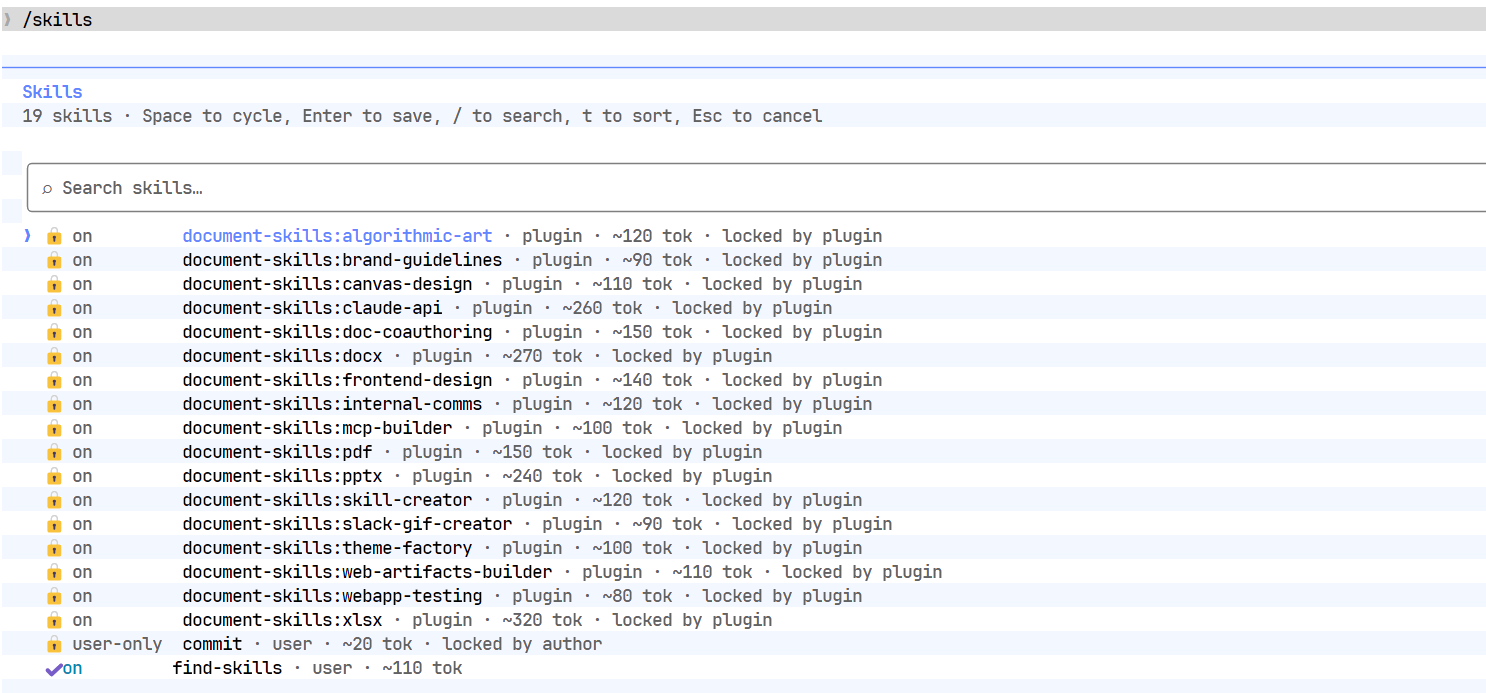Click '~270 tok' on docx row
Viewport: 1486px width, 693px height.
tap(542, 356)
